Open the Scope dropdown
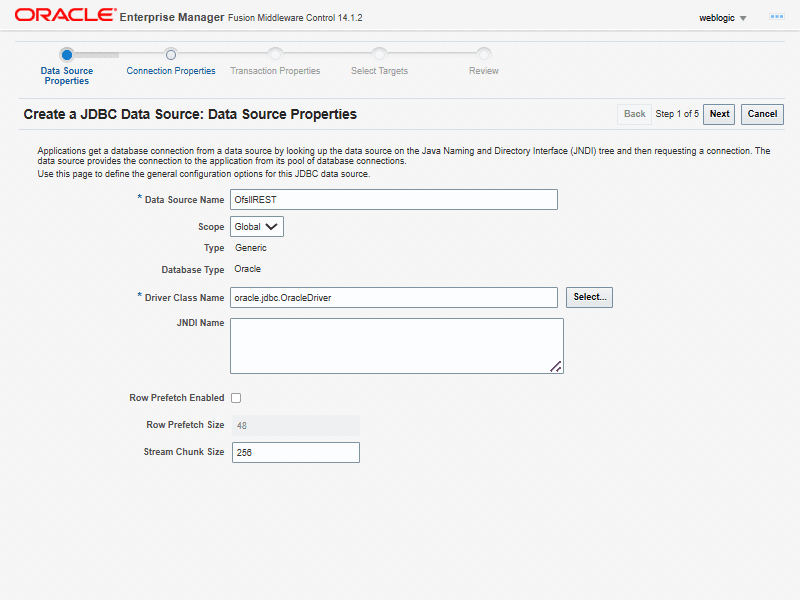 257,227
